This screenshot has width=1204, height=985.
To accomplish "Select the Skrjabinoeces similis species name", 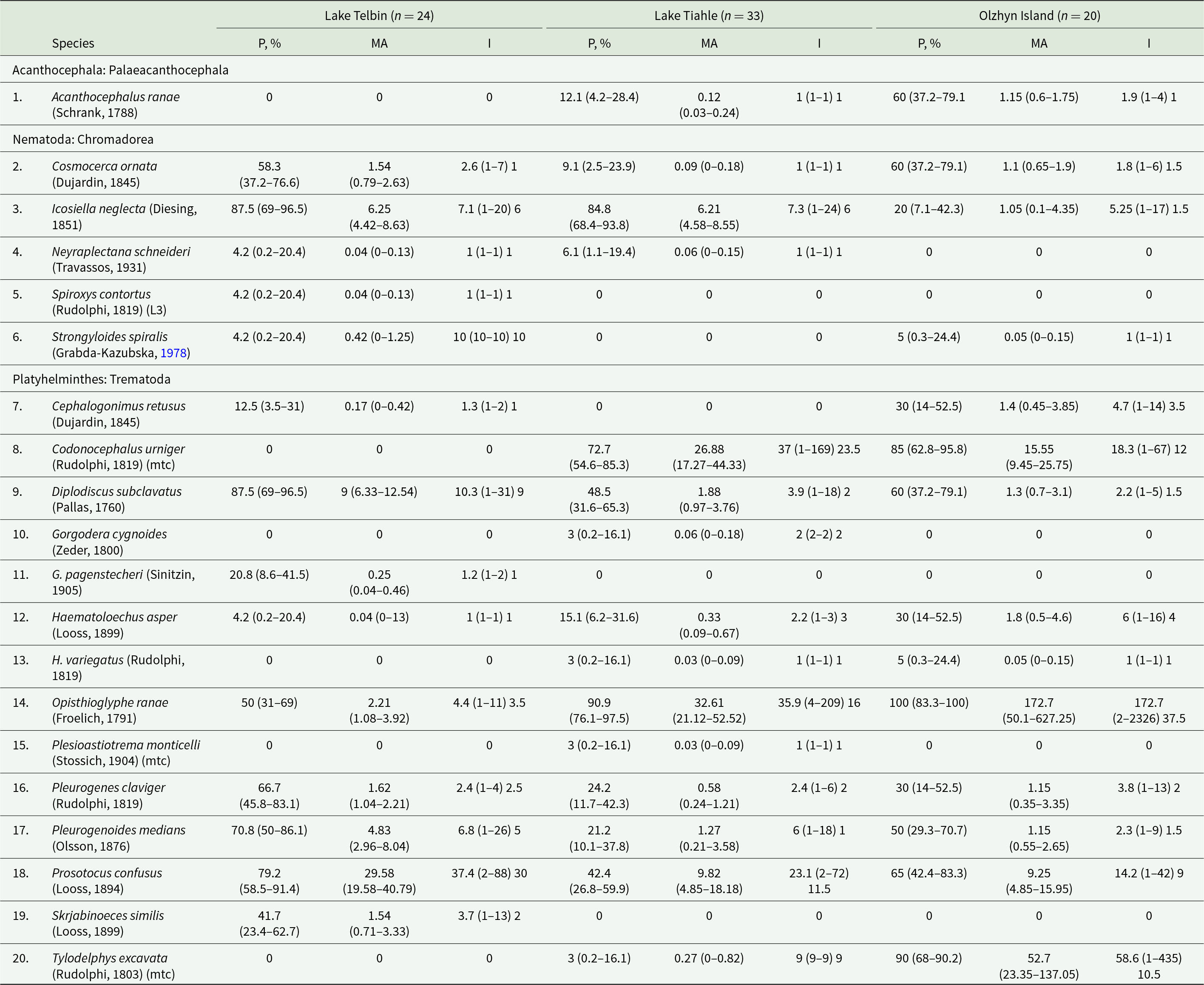I will pyautogui.click(x=108, y=915).
